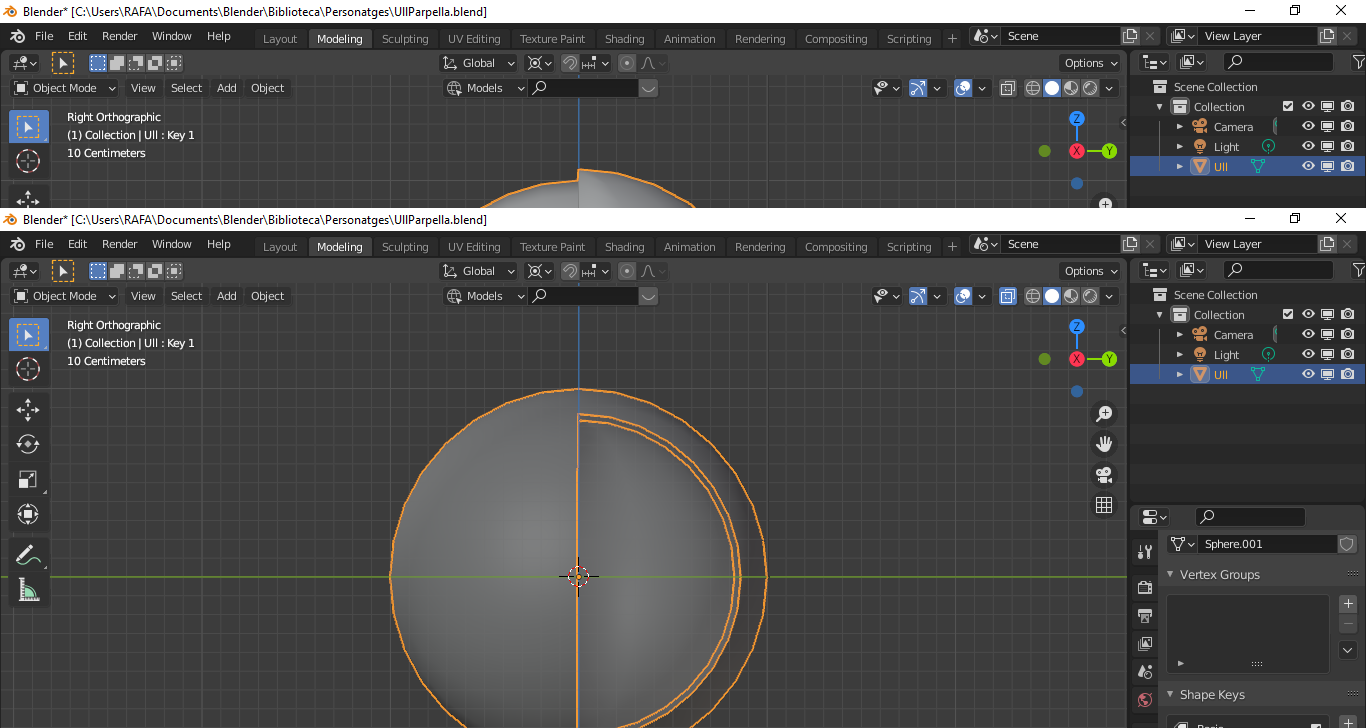
Task: Open the Output properties tab with printer icon
Action: click(x=1145, y=615)
